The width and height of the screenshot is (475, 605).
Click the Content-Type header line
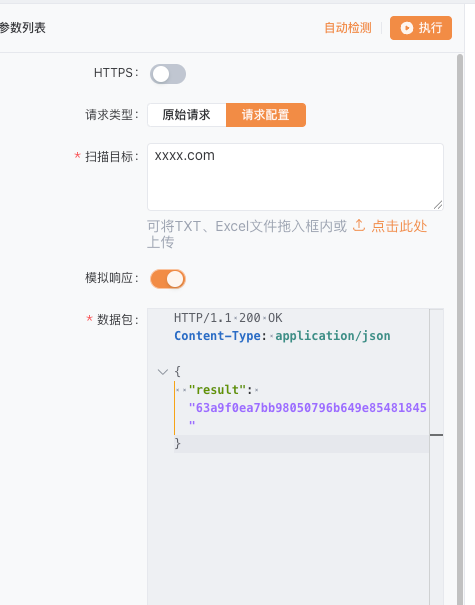[x=282, y=336]
